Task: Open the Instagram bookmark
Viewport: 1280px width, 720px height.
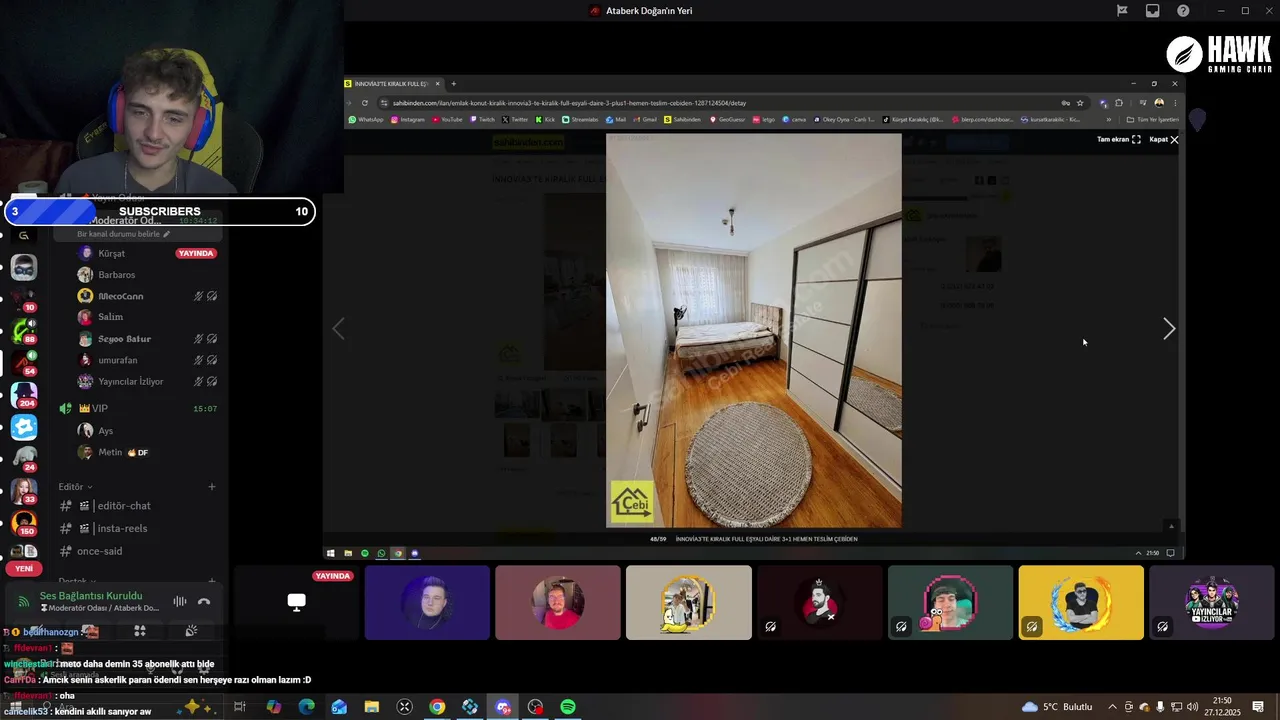Action: 408,120
